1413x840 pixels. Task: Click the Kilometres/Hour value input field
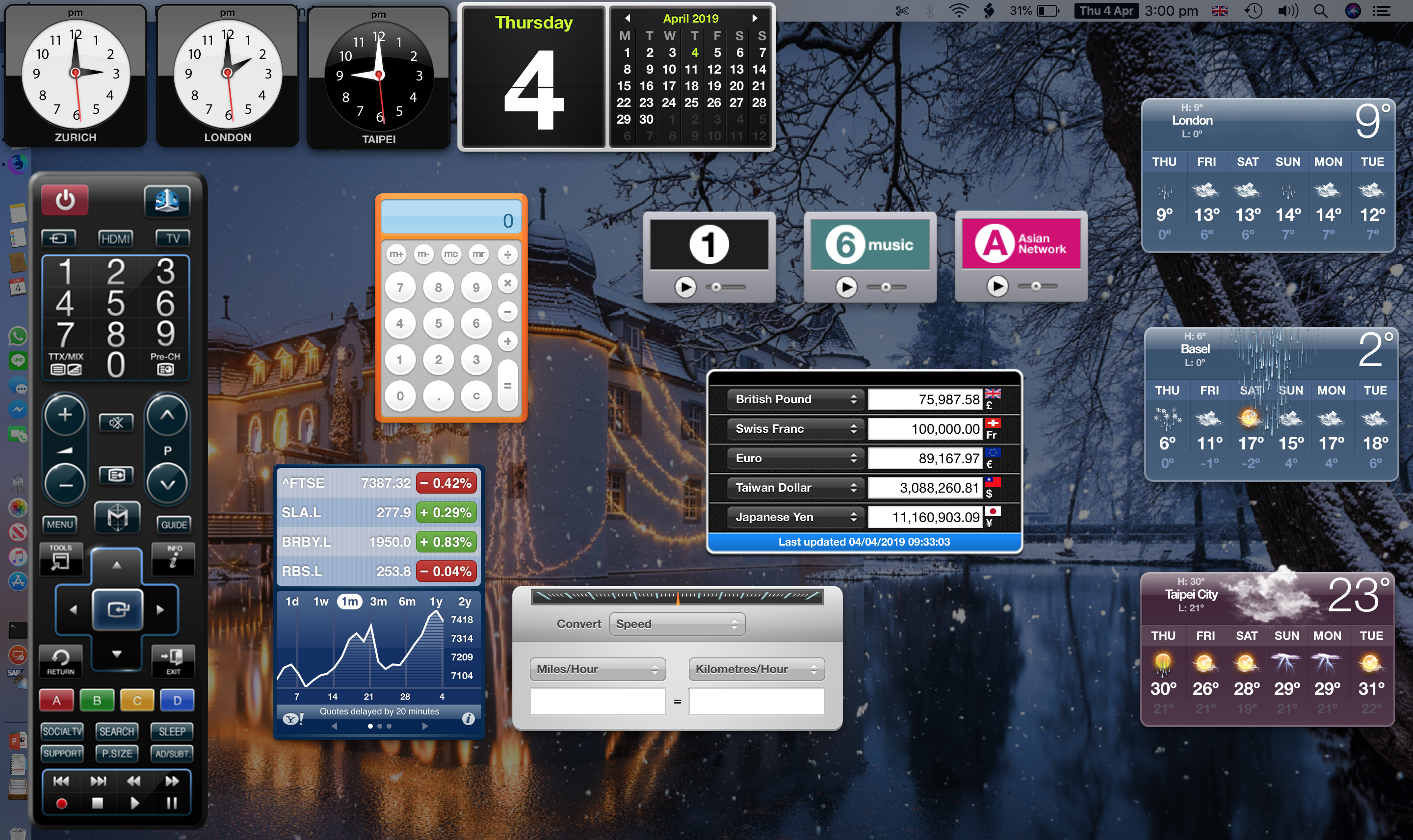[x=757, y=702]
